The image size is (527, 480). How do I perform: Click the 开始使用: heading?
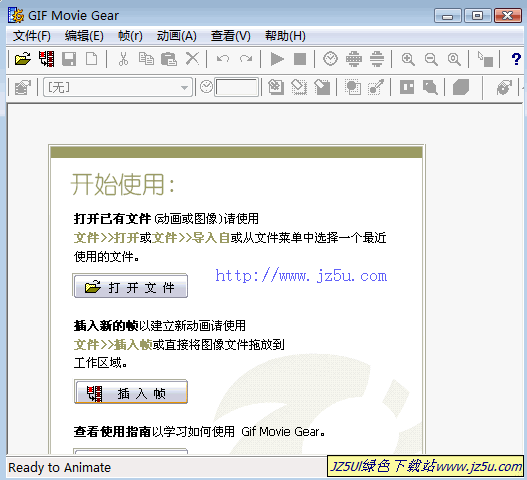tap(123, 184)
